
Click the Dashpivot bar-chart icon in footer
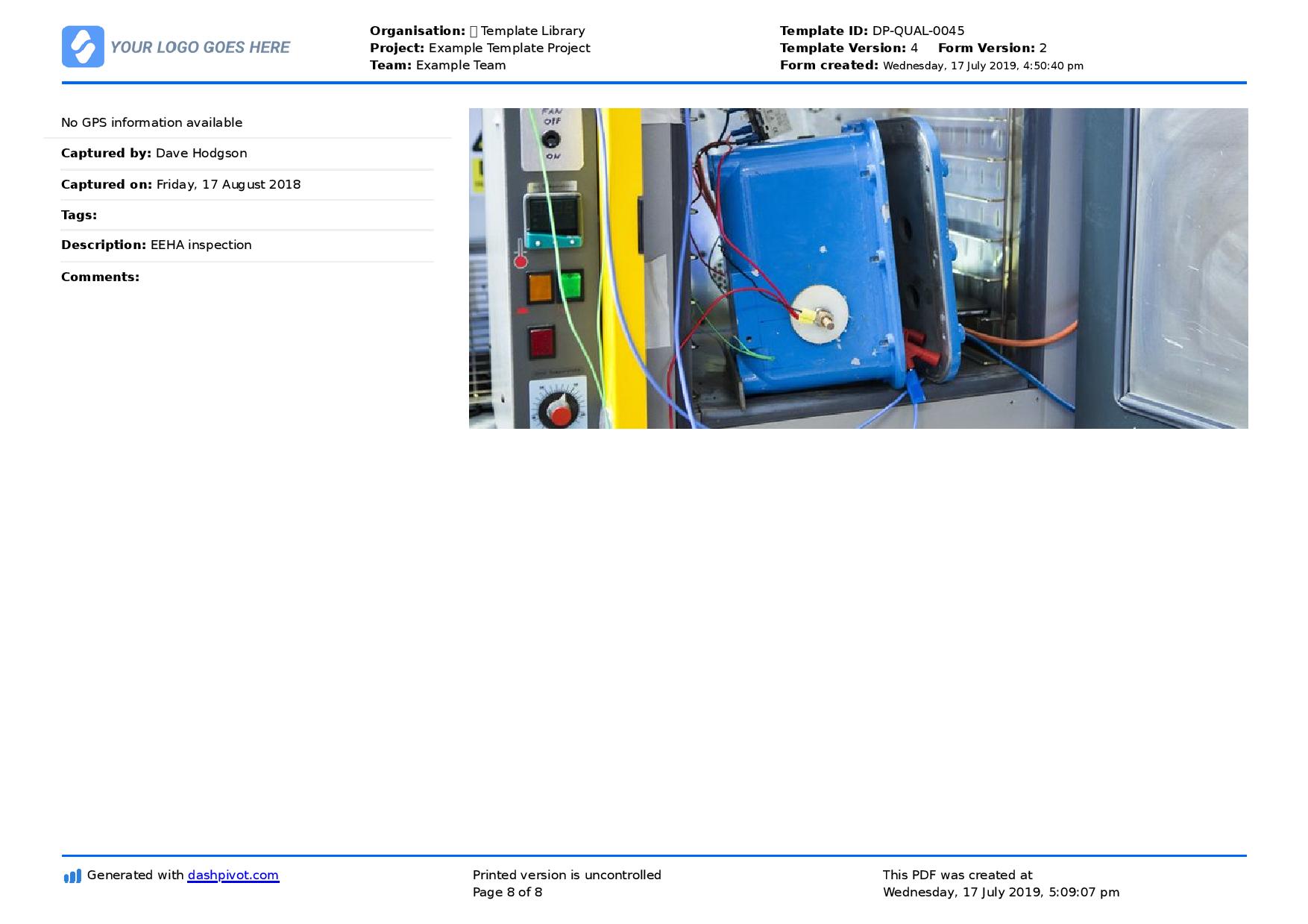click(x=72, y=876)
